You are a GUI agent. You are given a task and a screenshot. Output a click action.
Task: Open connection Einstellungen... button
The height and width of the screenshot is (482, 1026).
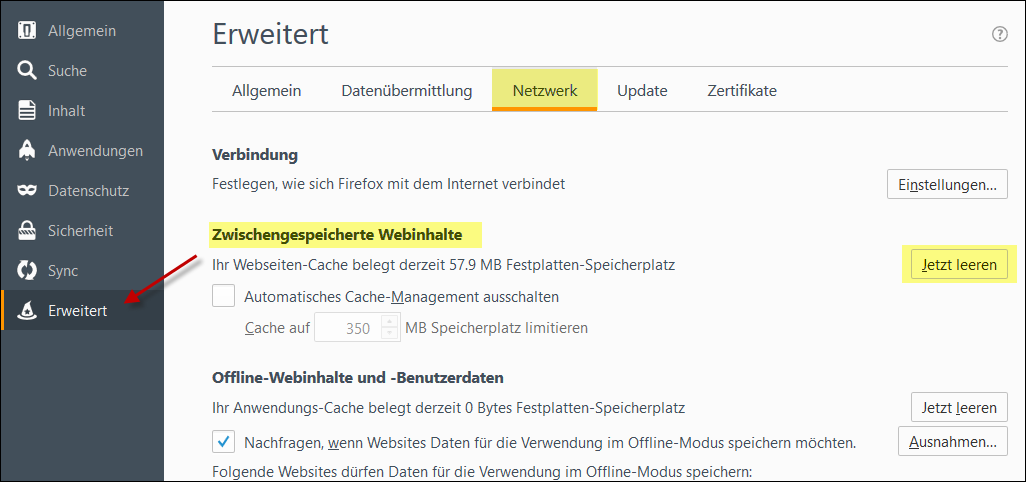coord(947,184)
